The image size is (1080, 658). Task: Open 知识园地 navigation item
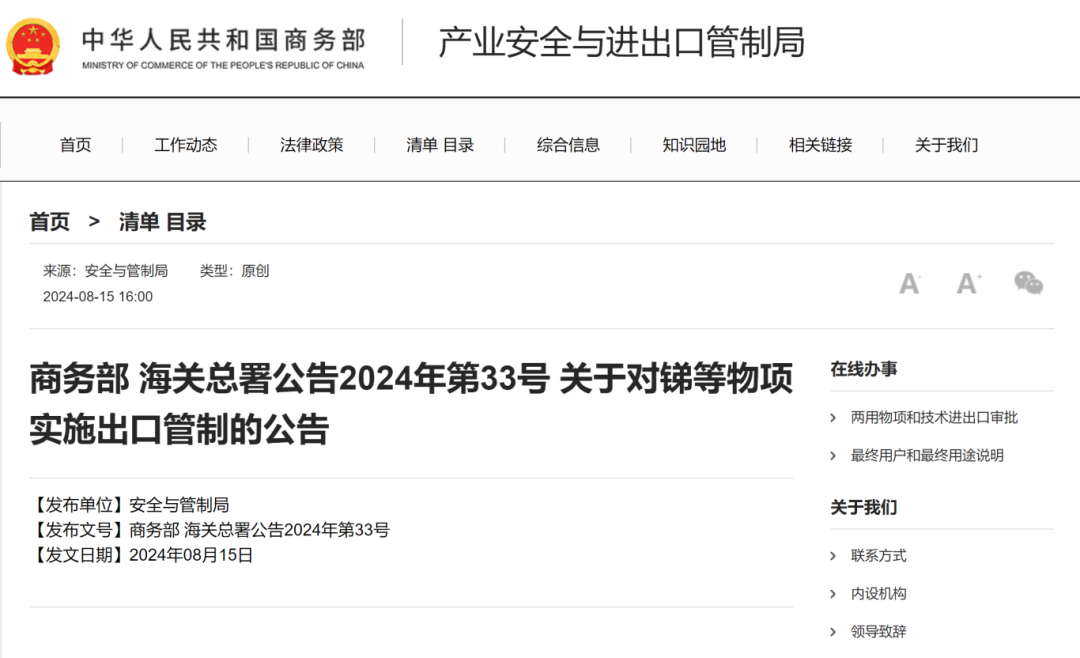694,145
